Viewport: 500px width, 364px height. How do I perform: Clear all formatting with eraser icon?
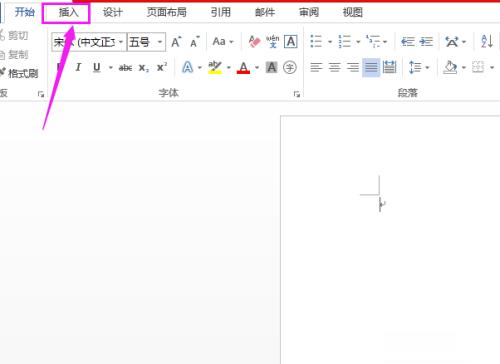pyautogui.click(x=254, y=42)
